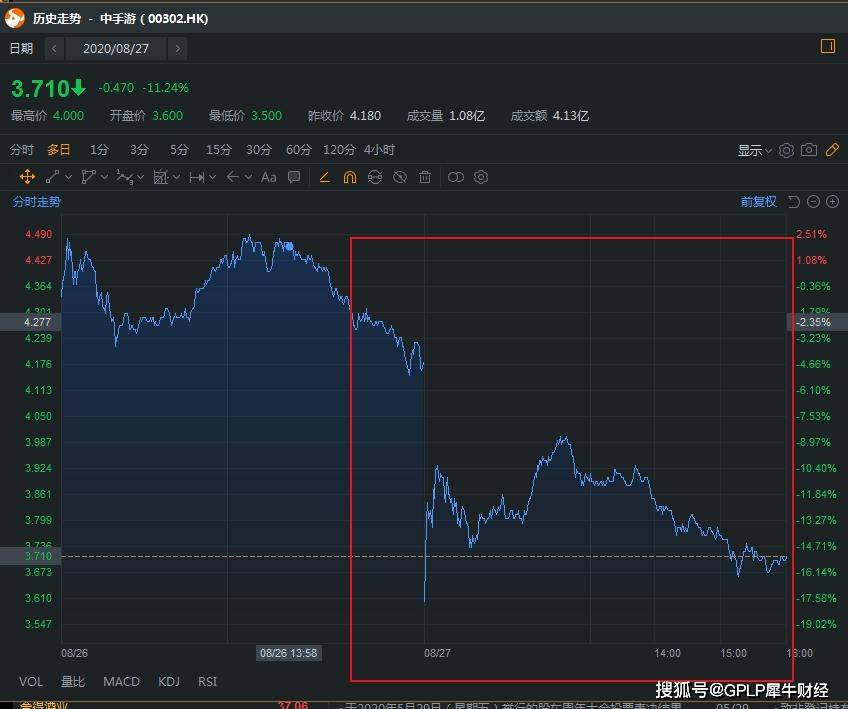Click the zoom out minus icon

(x=814, y=202)
